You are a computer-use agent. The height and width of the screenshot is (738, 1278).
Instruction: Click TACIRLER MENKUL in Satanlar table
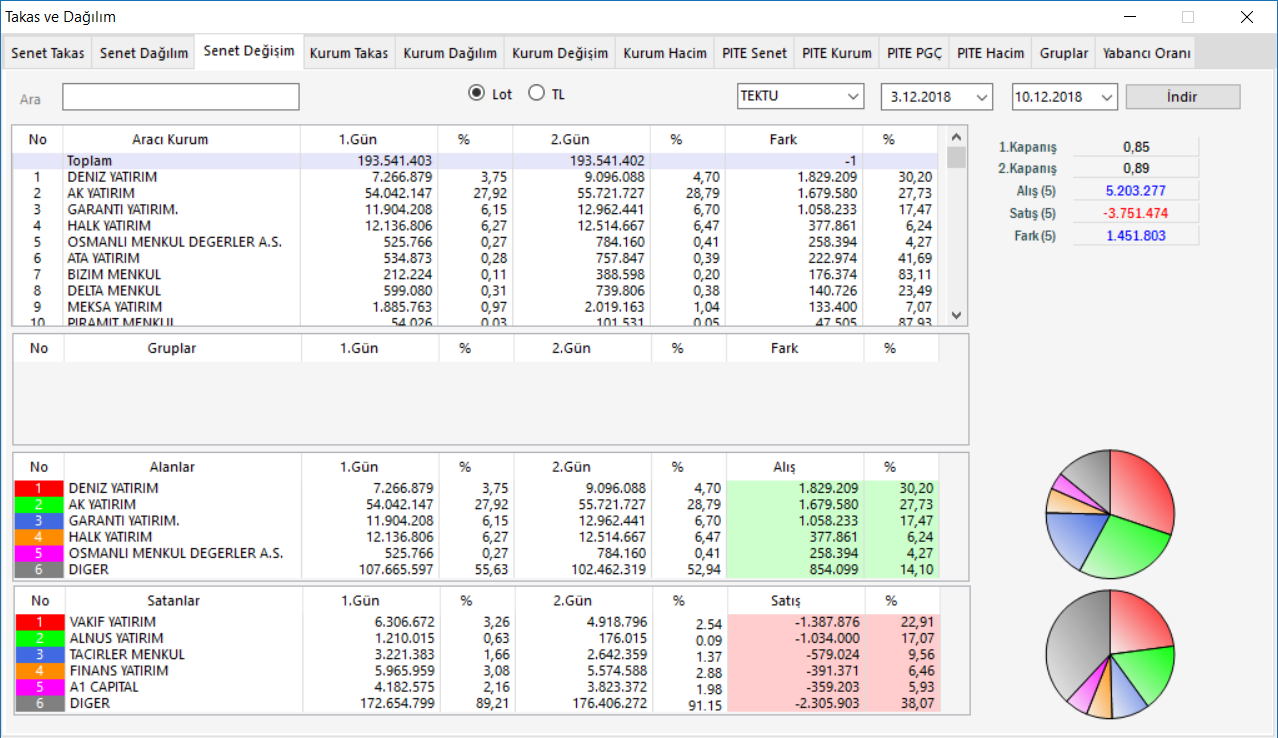126,655
